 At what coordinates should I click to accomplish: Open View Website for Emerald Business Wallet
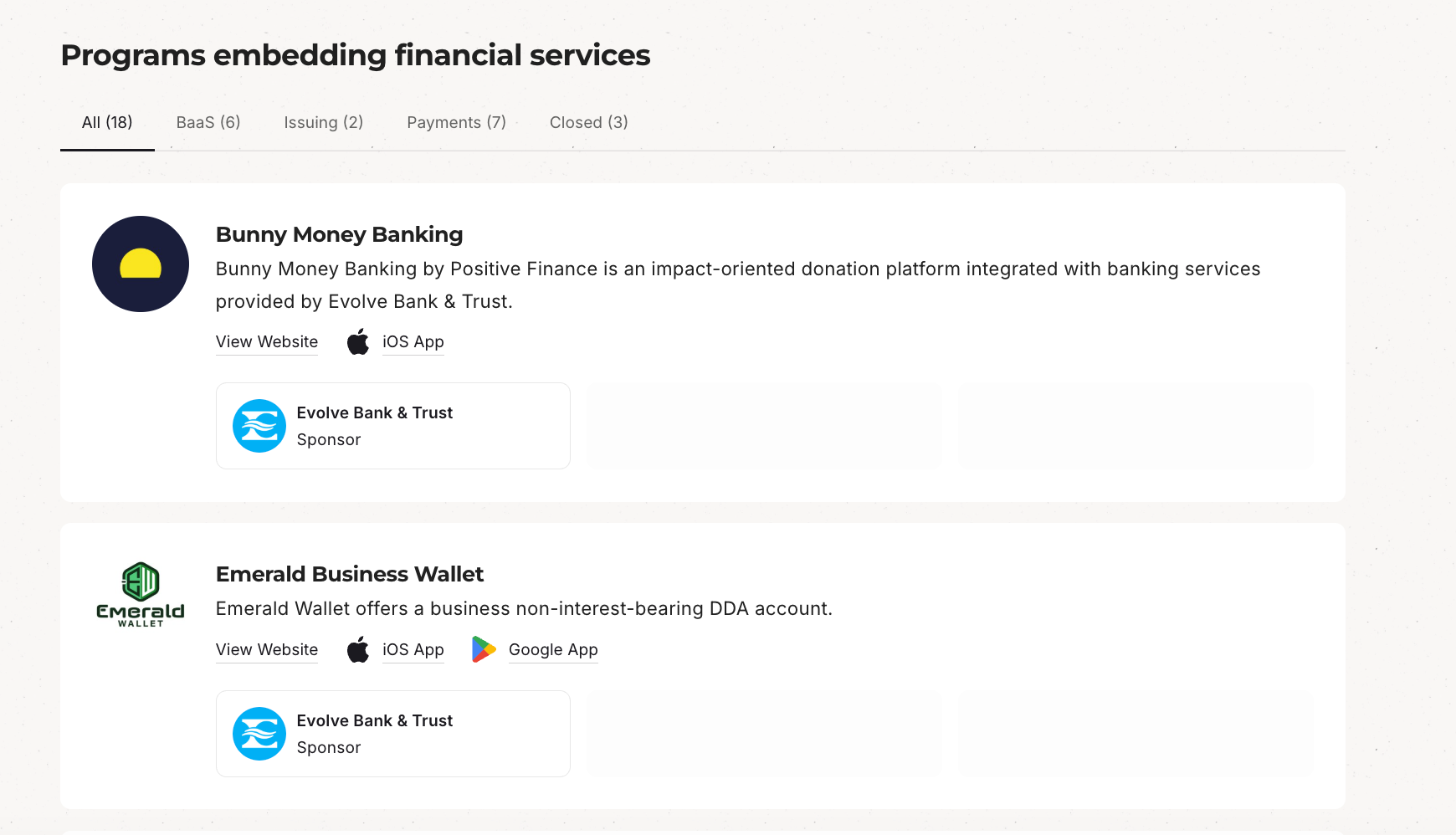267,649
